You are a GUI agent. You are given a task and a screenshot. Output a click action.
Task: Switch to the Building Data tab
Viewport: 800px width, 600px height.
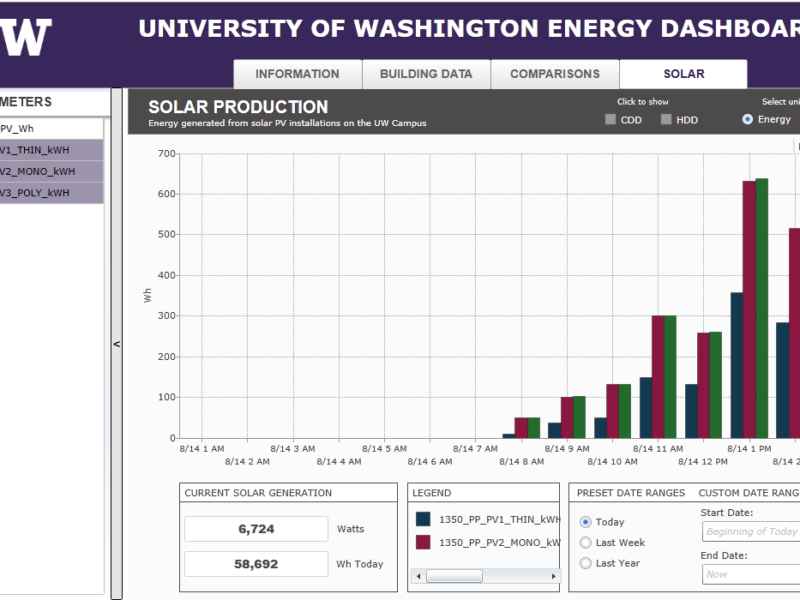426,74
